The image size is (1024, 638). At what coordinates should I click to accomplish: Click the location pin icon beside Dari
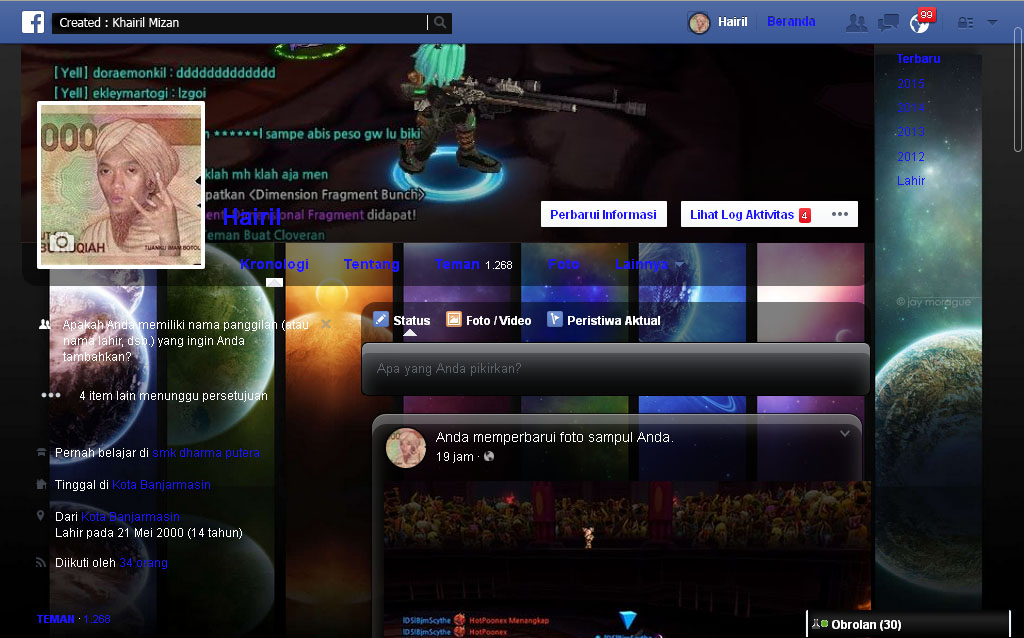41,516
